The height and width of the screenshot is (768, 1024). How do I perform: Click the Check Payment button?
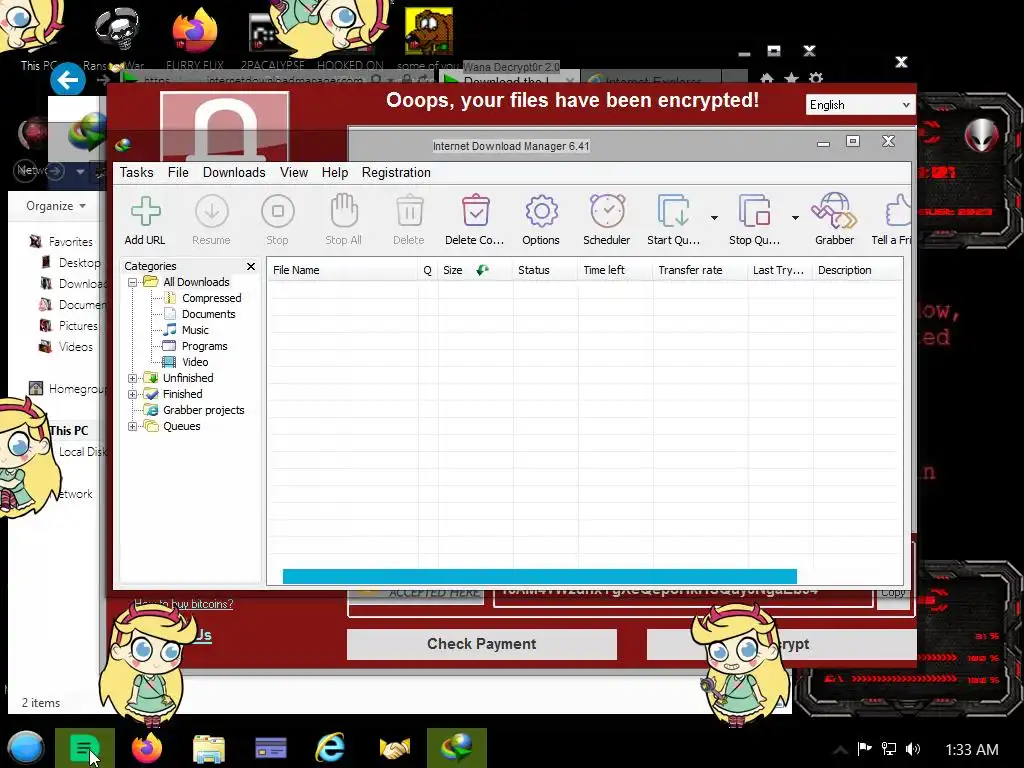481,644
